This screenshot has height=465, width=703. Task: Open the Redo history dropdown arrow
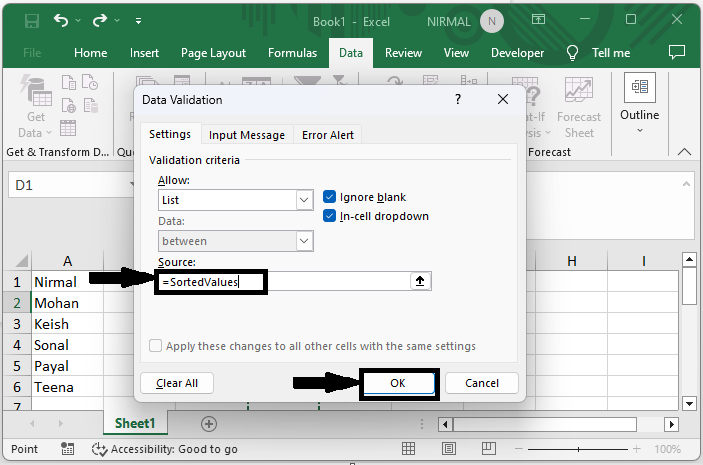pyautogui.click(x=117, y=20)
